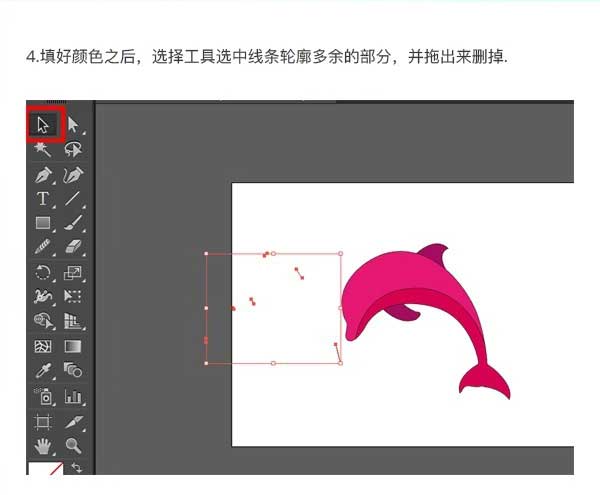Select the Zoom magnifier tool

click(73, 446)
